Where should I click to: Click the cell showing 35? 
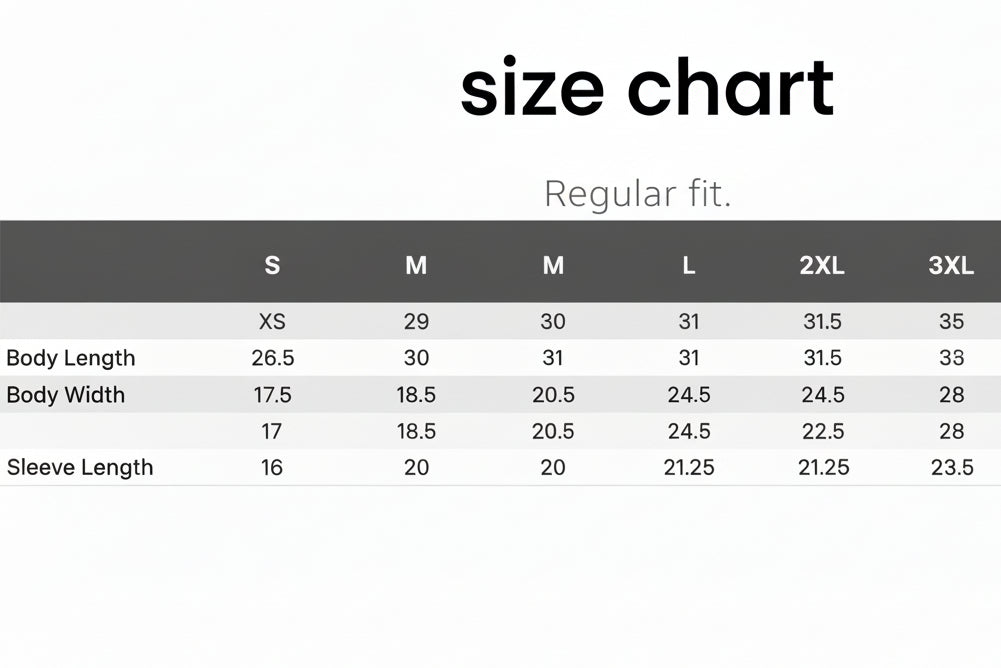pos(952,321)
